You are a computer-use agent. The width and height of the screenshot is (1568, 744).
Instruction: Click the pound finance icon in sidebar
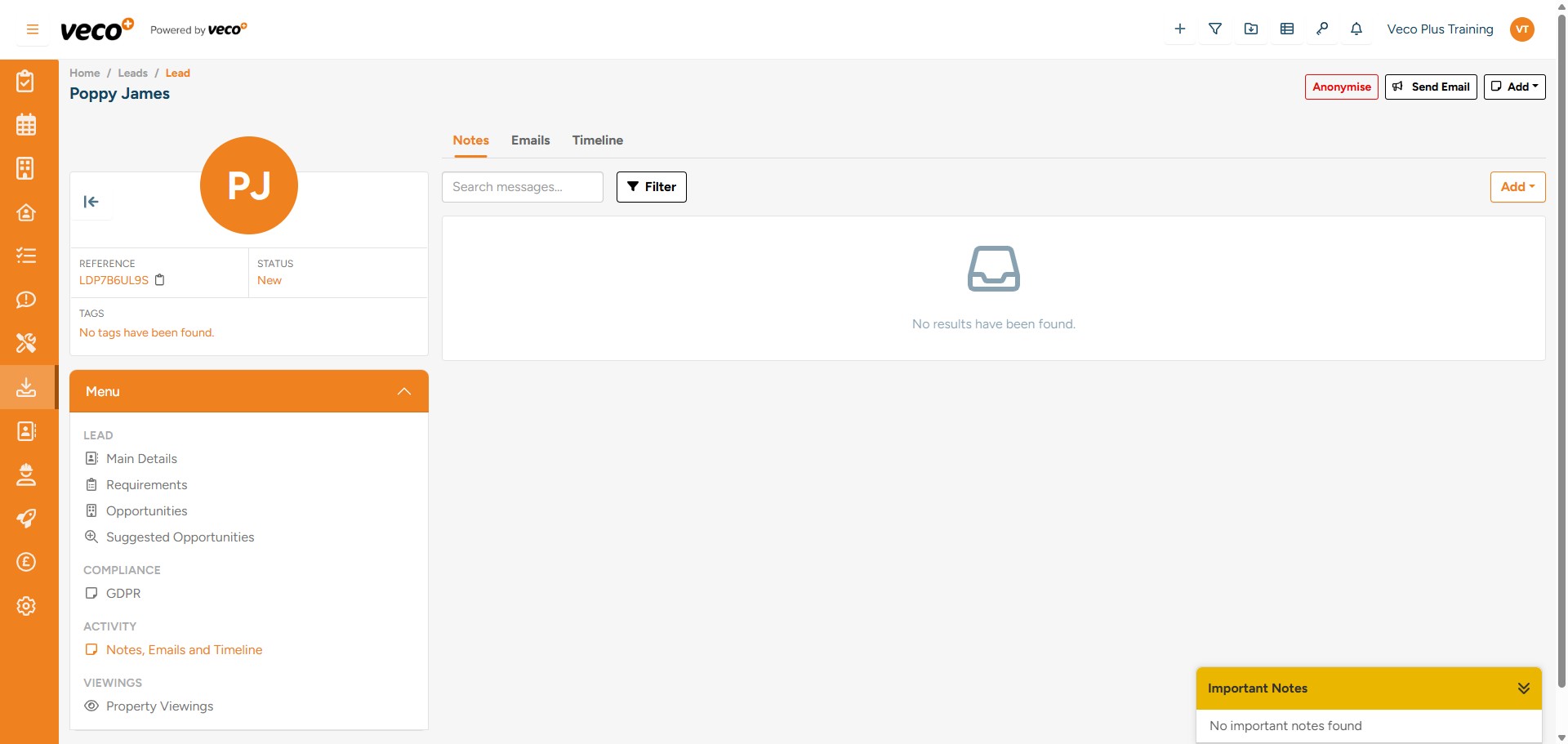click(26, 562)
